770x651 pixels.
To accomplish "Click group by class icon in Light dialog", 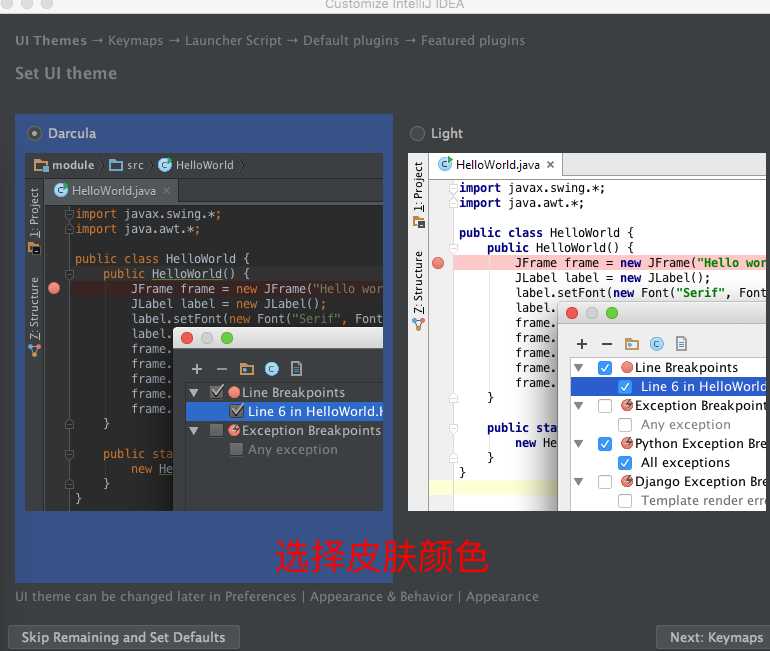I will click(657, 344).
